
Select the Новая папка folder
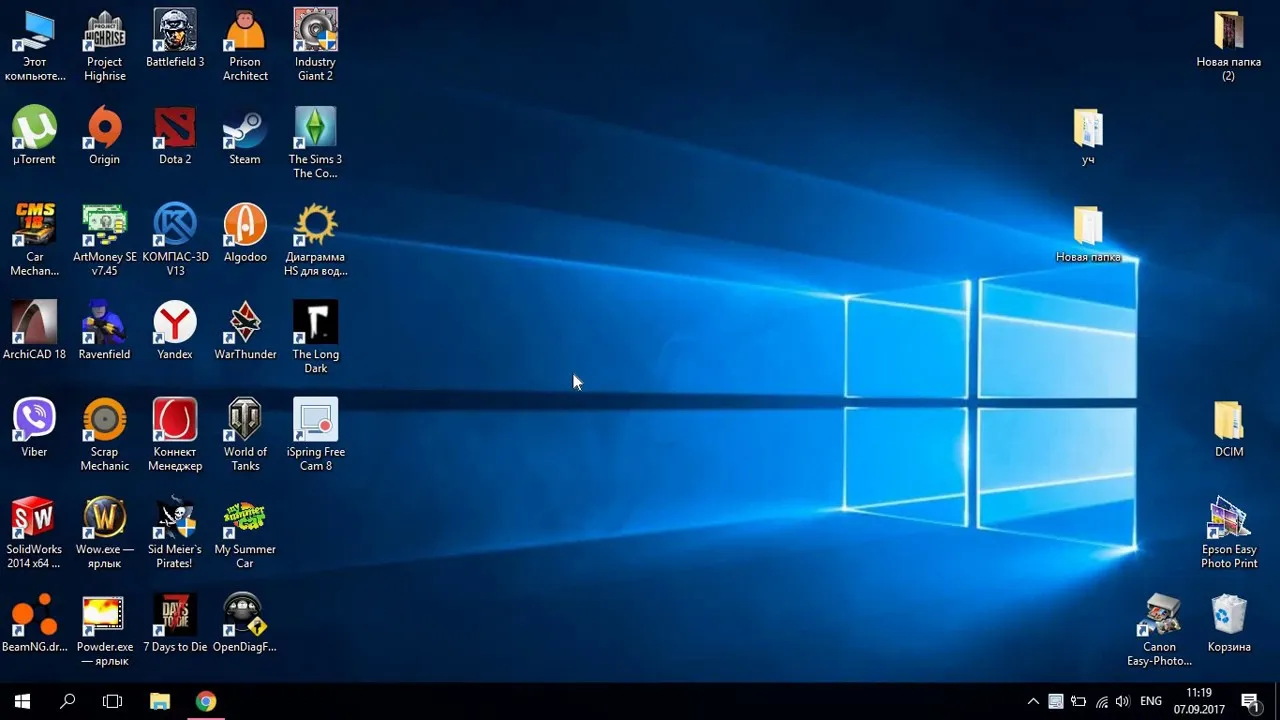coord(1088,235)
